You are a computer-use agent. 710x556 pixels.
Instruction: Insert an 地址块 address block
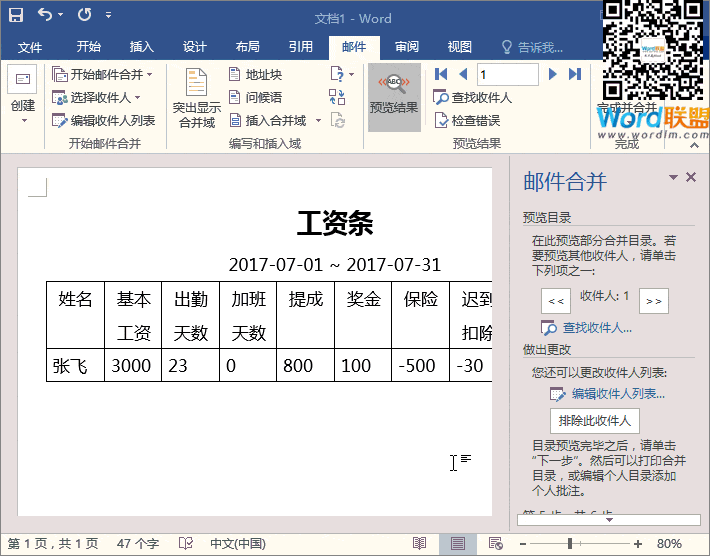255,74
